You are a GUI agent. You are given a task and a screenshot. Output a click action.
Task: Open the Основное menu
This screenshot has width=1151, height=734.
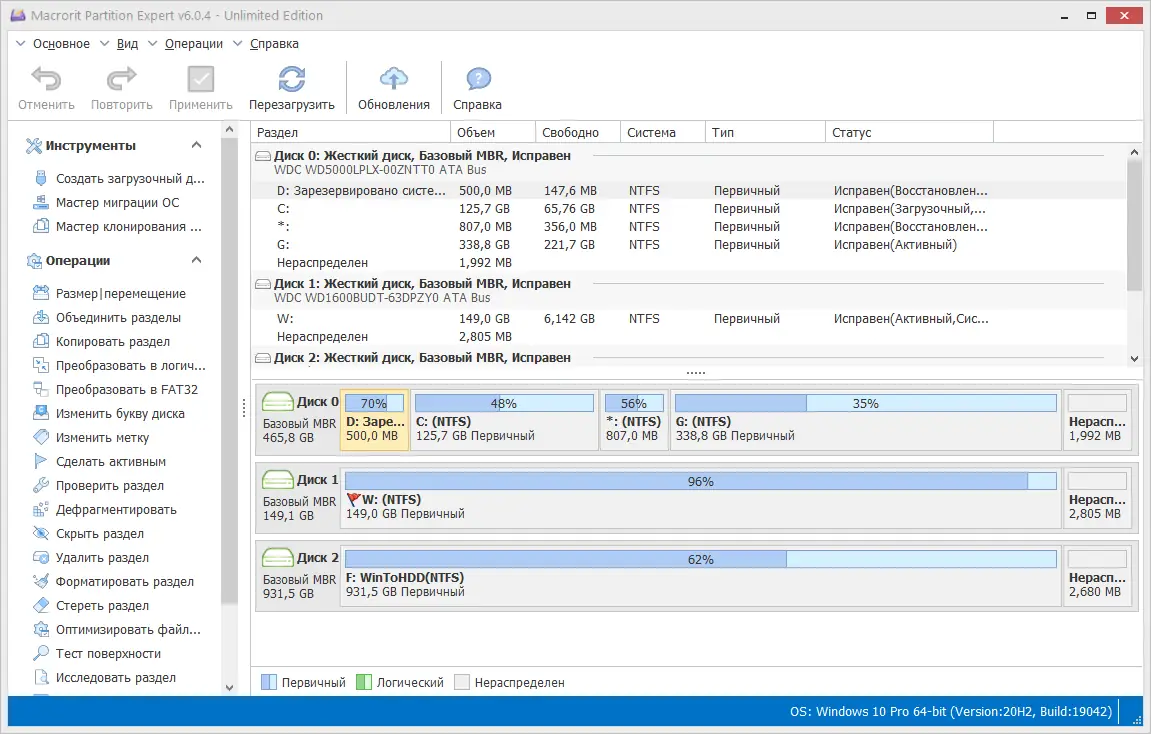[64, 43]
